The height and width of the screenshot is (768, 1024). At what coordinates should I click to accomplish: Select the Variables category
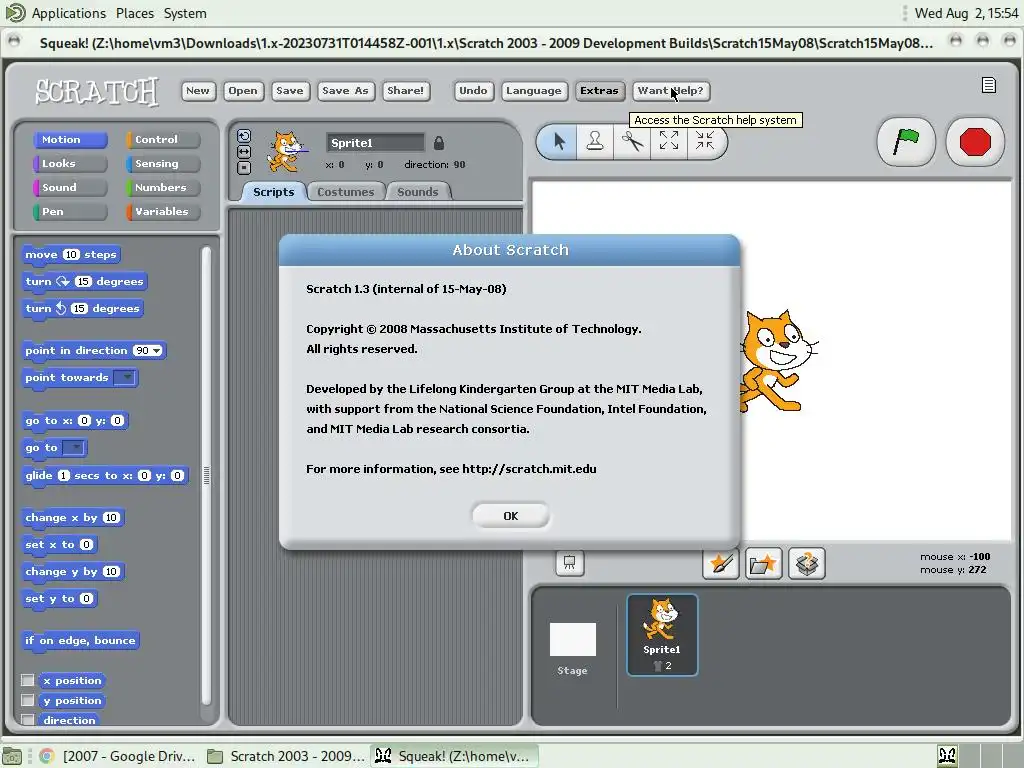(163, 212)
